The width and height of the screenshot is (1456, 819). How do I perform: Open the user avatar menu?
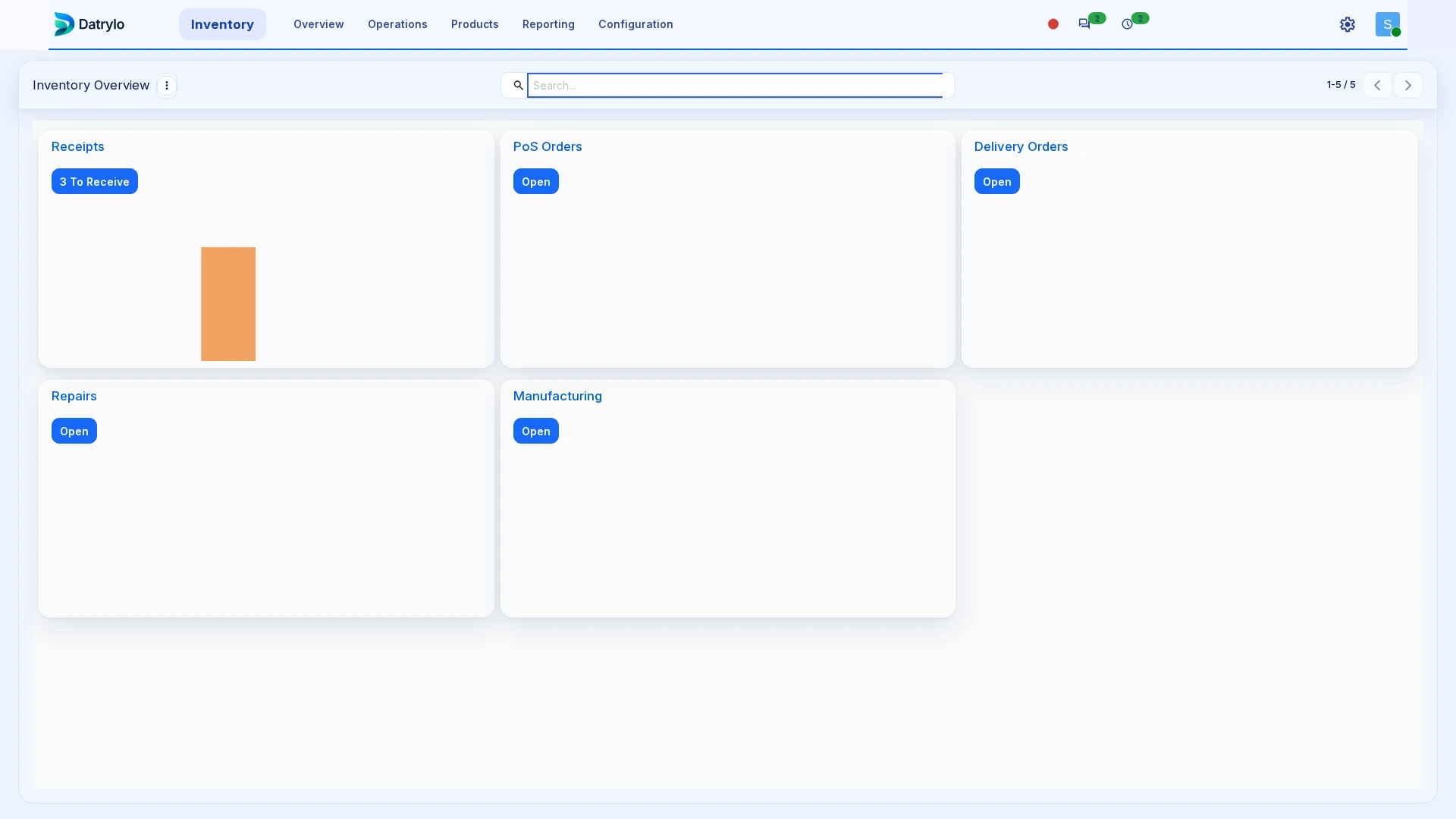1388,24
